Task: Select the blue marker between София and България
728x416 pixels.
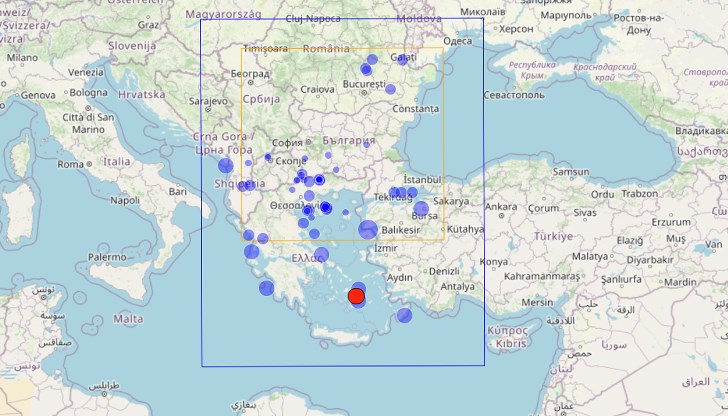Action: tap(328, 154)
